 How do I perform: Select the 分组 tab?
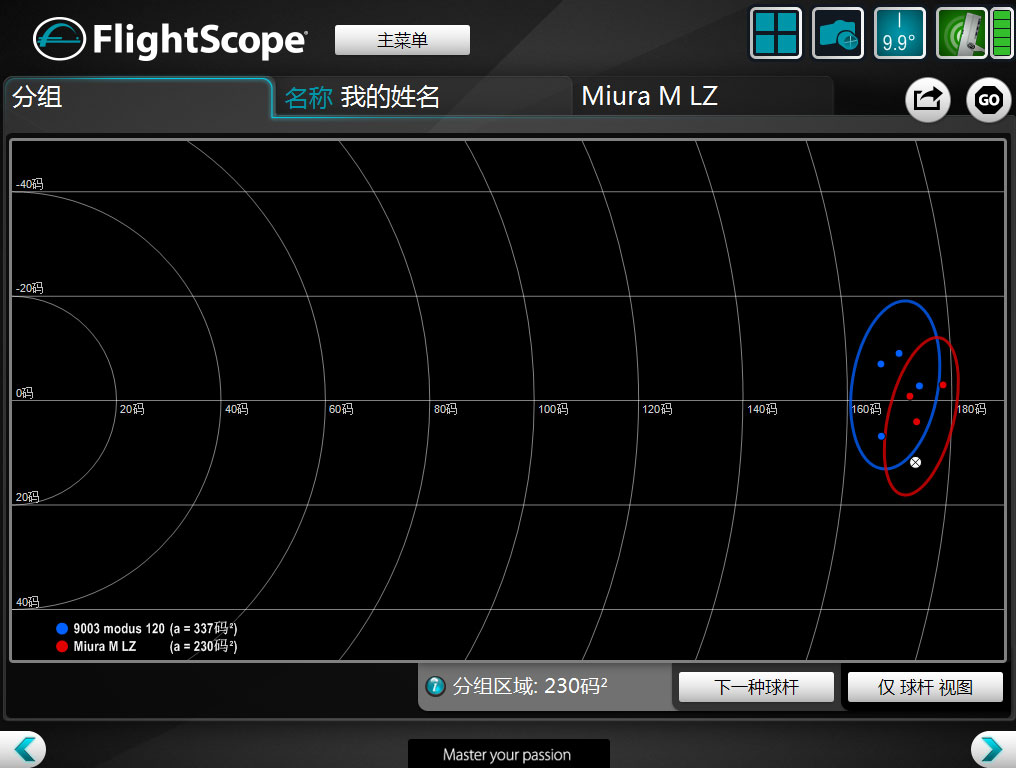[136, 97]
